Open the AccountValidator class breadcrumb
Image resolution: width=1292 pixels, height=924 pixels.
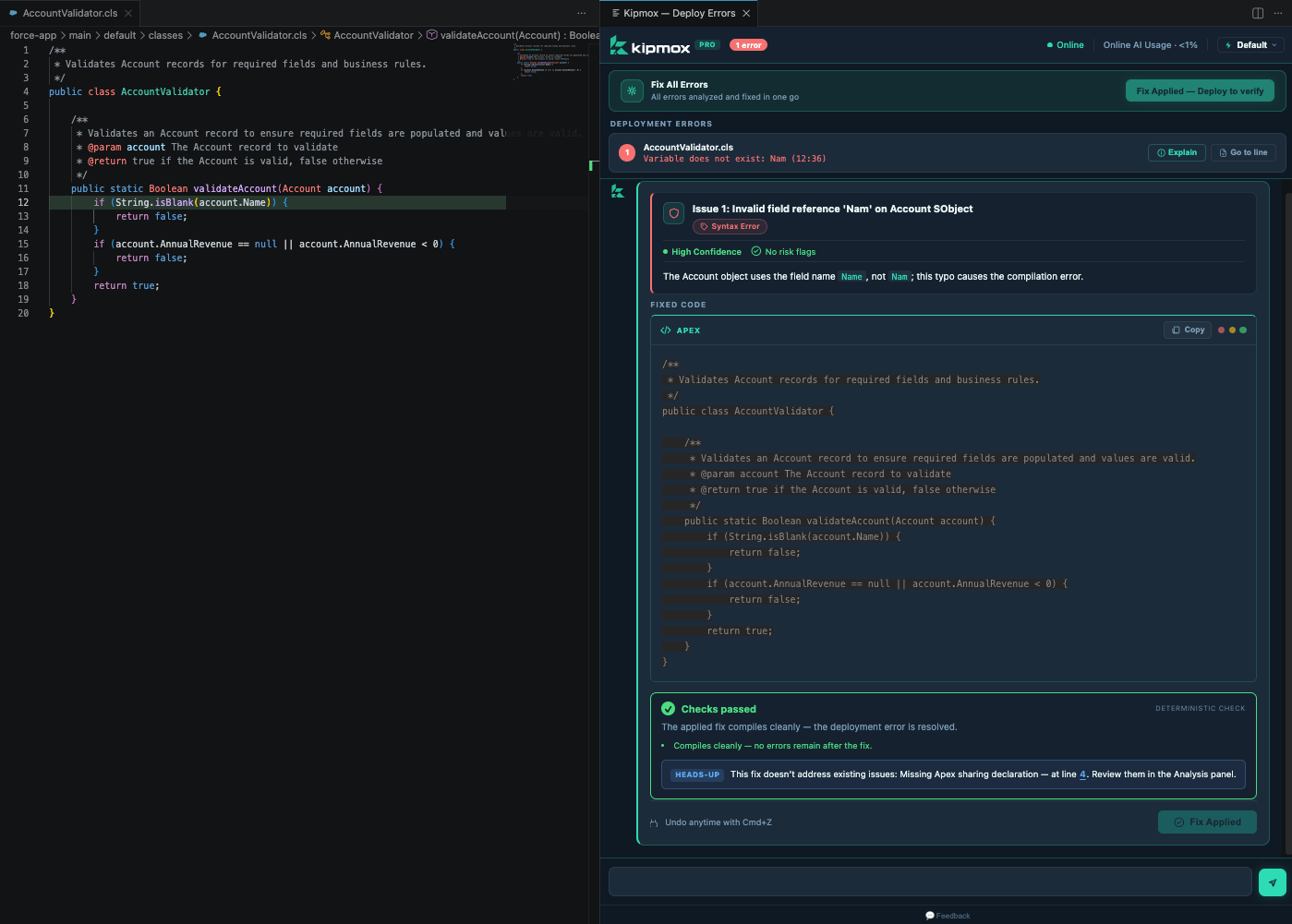tap(373, 35)
